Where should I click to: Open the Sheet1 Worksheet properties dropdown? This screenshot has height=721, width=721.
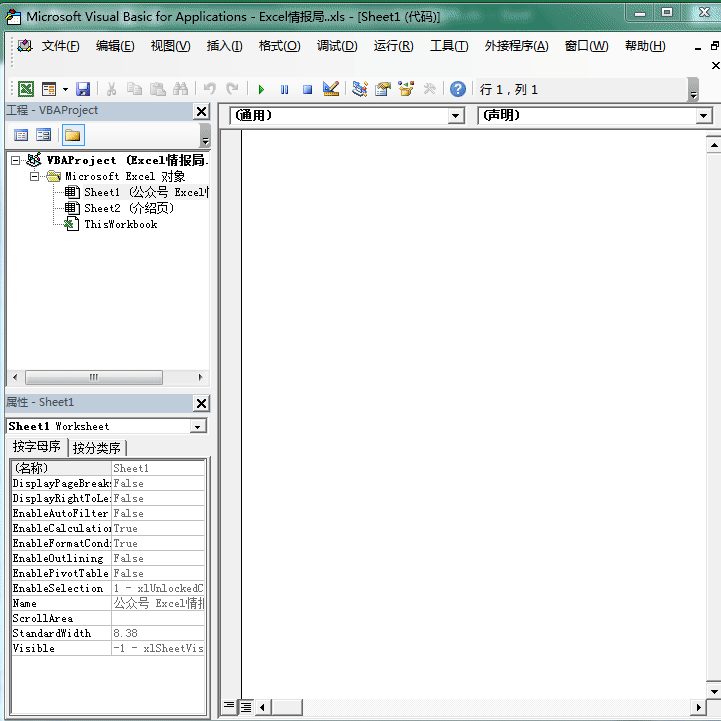click(x=198, y=427)
